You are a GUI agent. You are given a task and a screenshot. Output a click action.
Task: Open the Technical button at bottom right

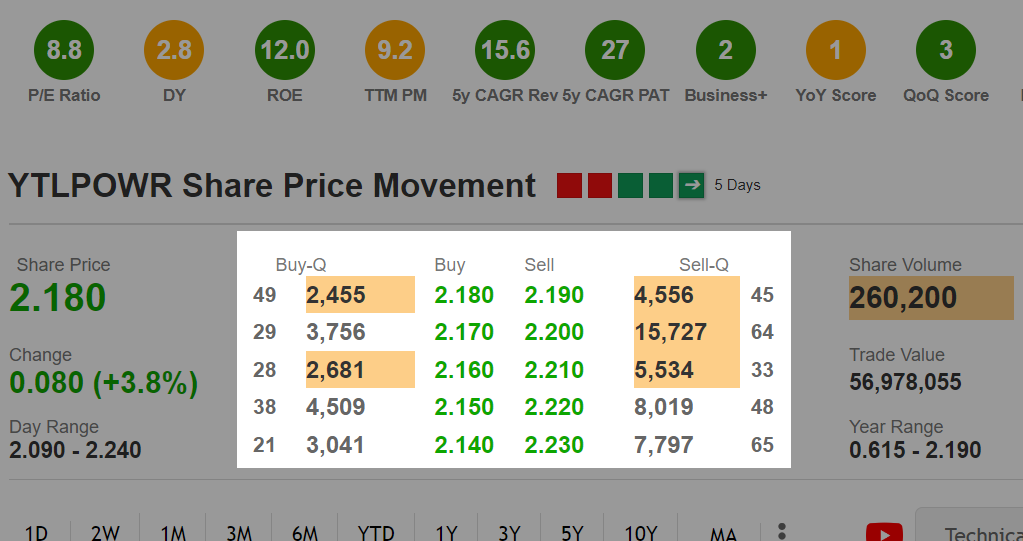[970, 525]
